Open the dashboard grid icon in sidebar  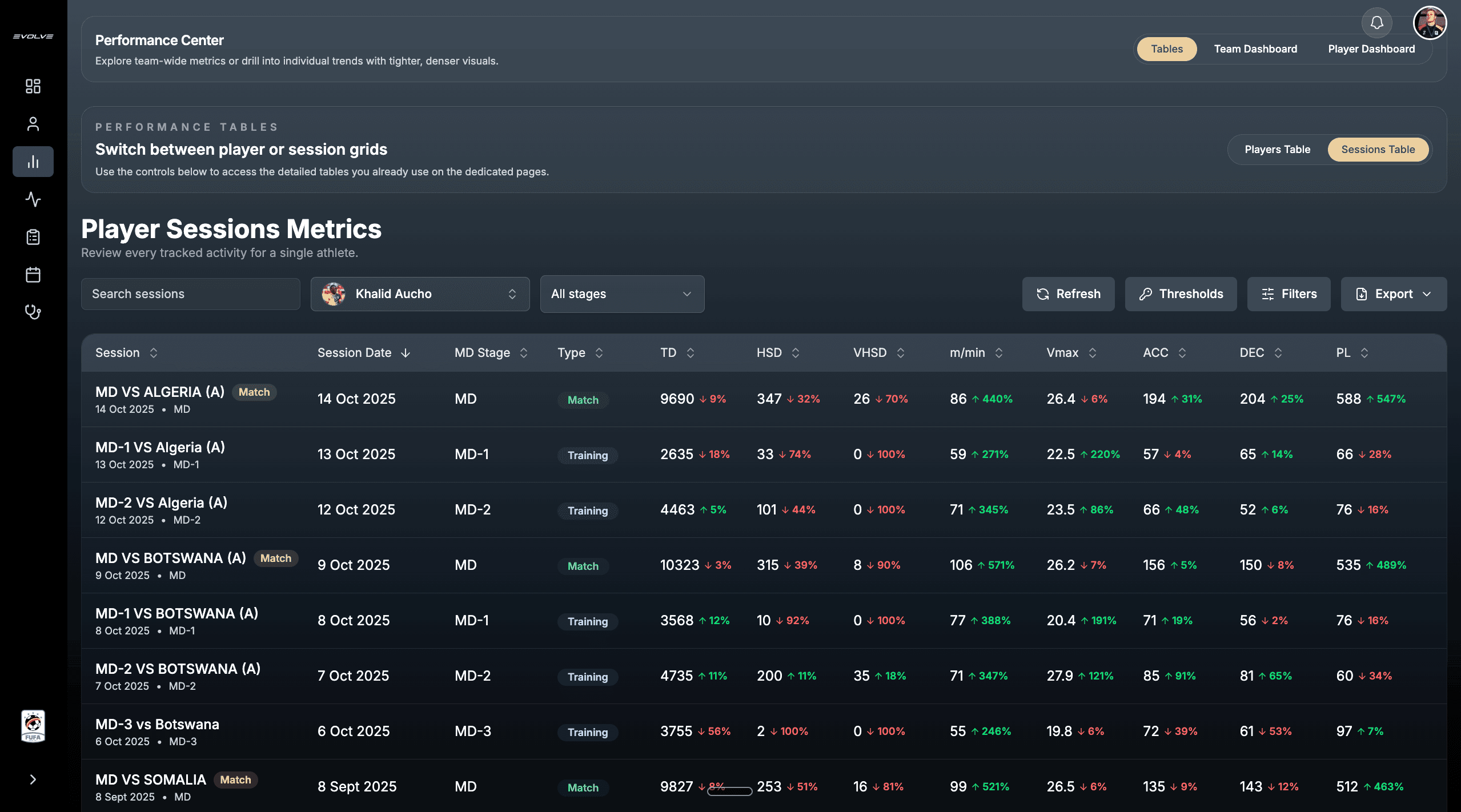coord(33,86)
